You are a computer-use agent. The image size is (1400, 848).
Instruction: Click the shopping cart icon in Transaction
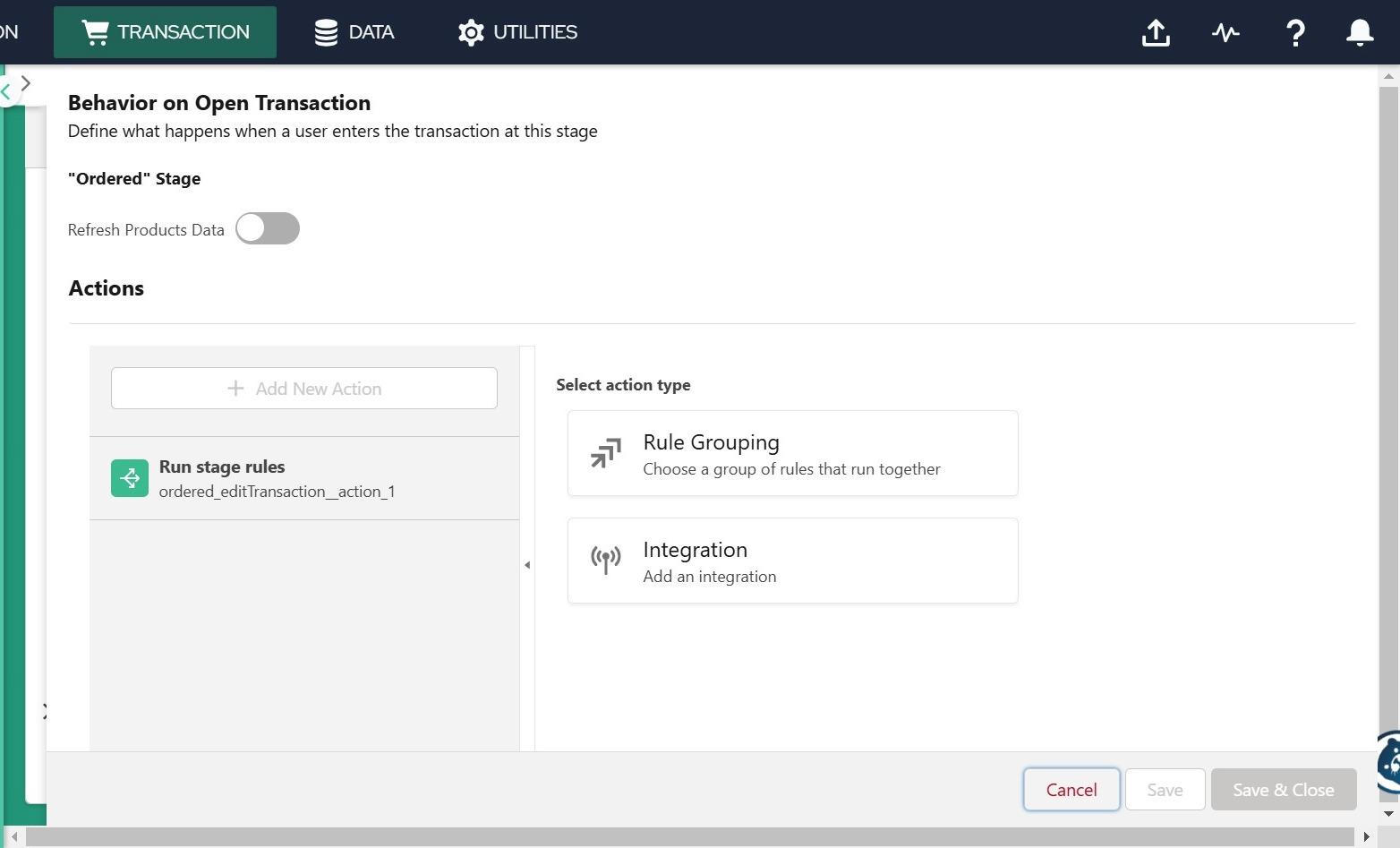point(95,32)
